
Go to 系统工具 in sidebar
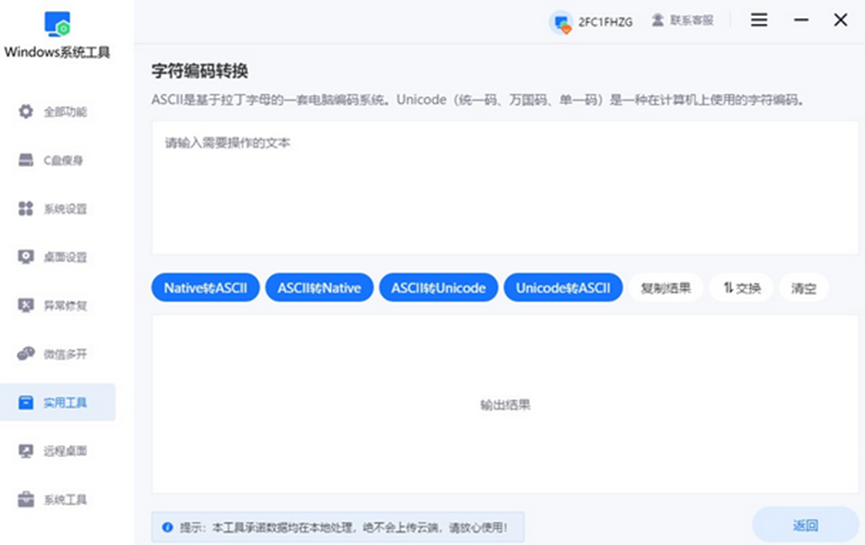click(57, 499)
